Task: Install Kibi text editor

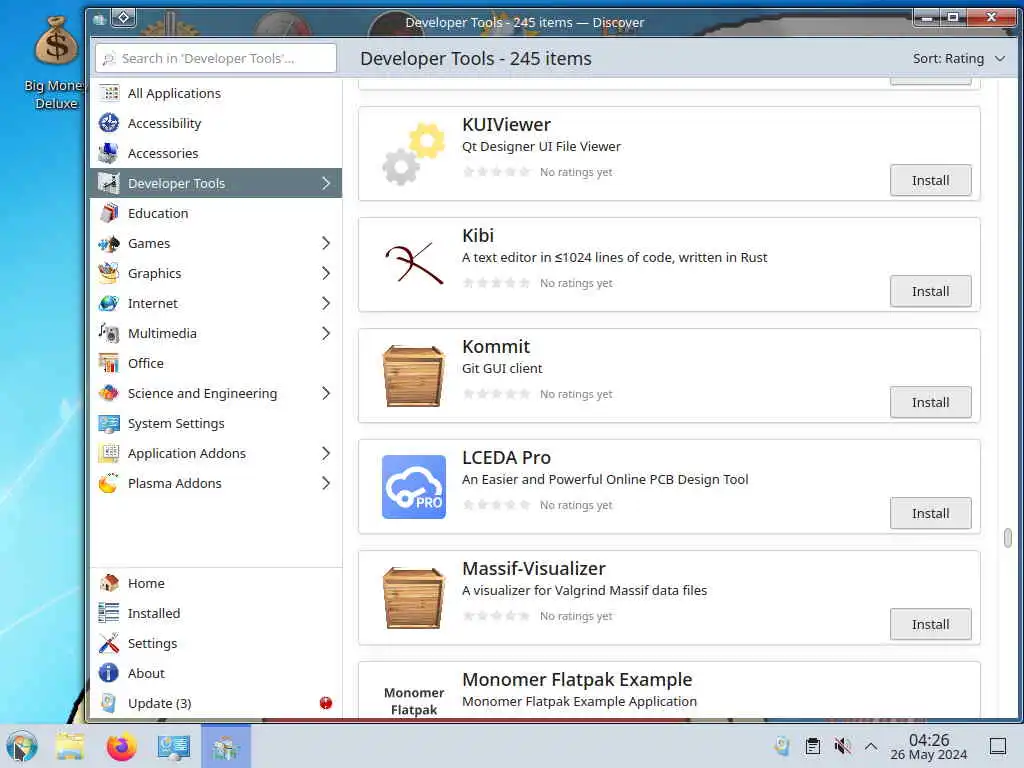Action: (x=930, y=291)
